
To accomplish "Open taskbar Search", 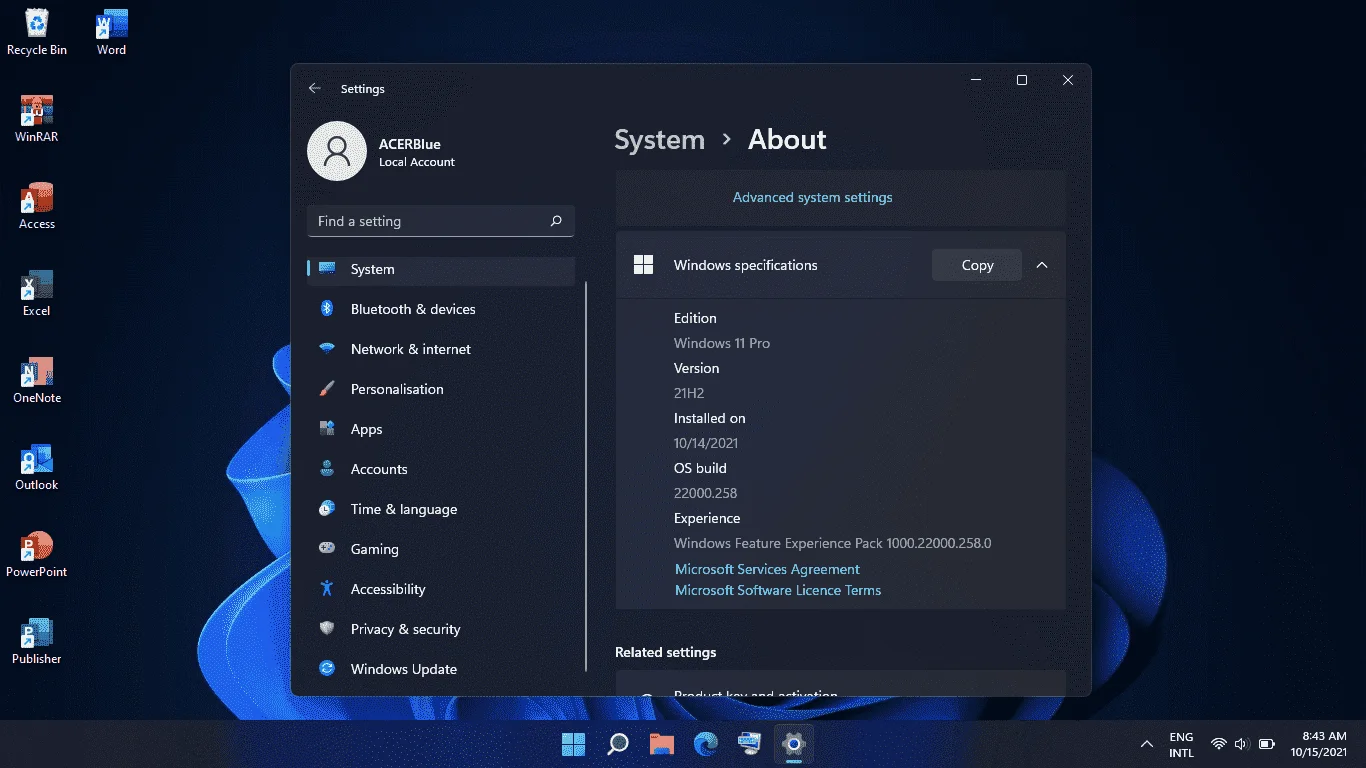I will pyautogui.click(x=618, y=743).
